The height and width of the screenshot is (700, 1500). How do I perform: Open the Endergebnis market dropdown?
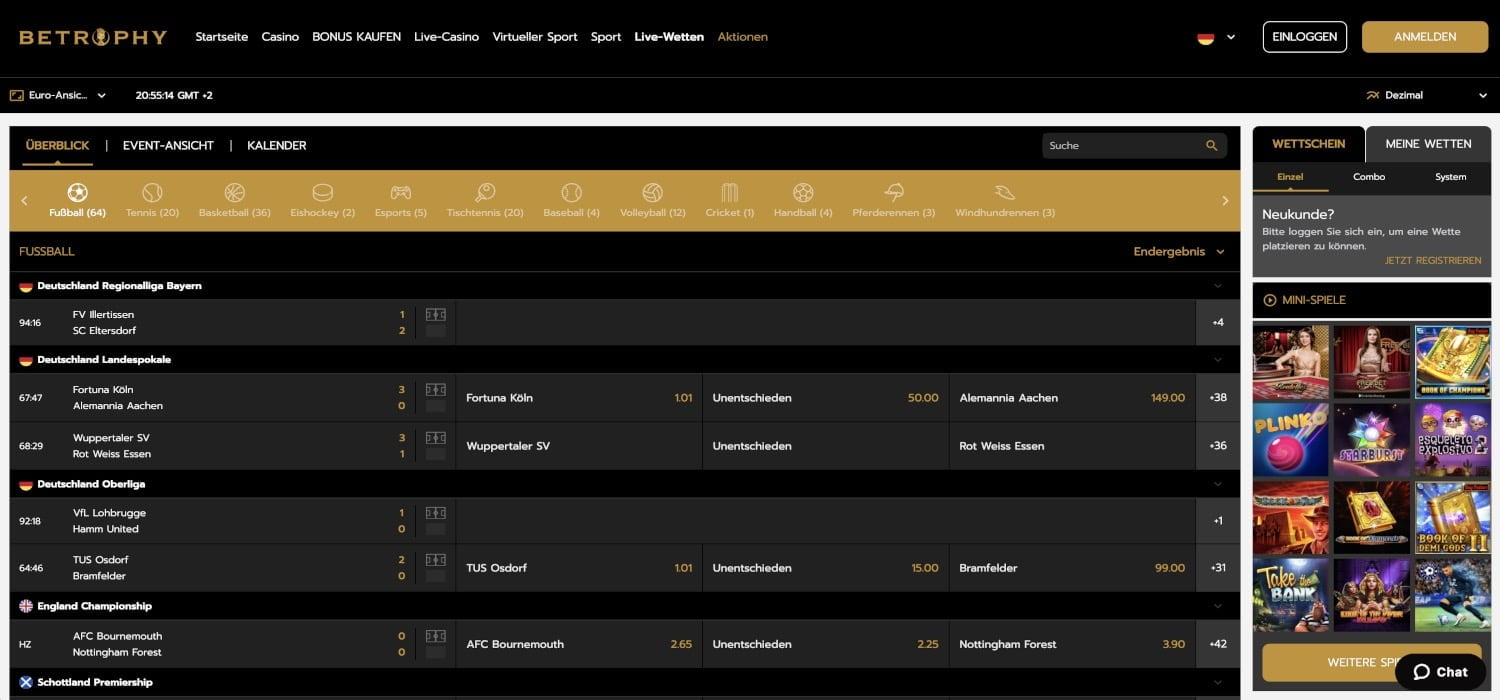click(1178, 252)
